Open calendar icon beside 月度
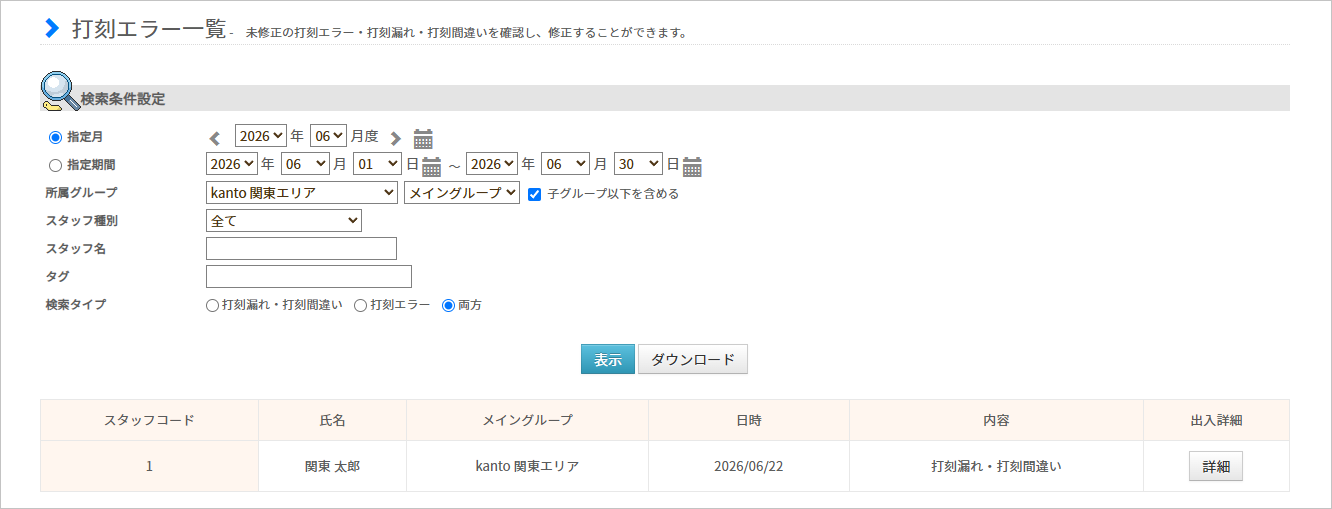Screen dimensions: 1332x509 tap(424, 139)
